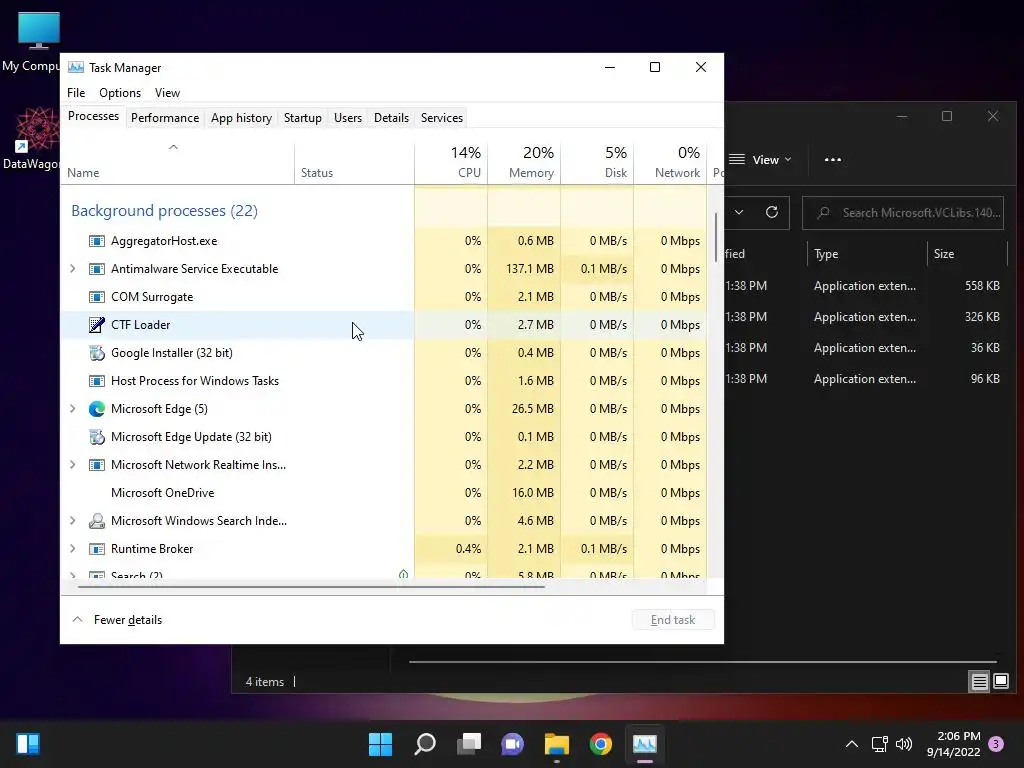Sort processes by the CPU column
Viewport: 1024px width, 768px height.
451,162
